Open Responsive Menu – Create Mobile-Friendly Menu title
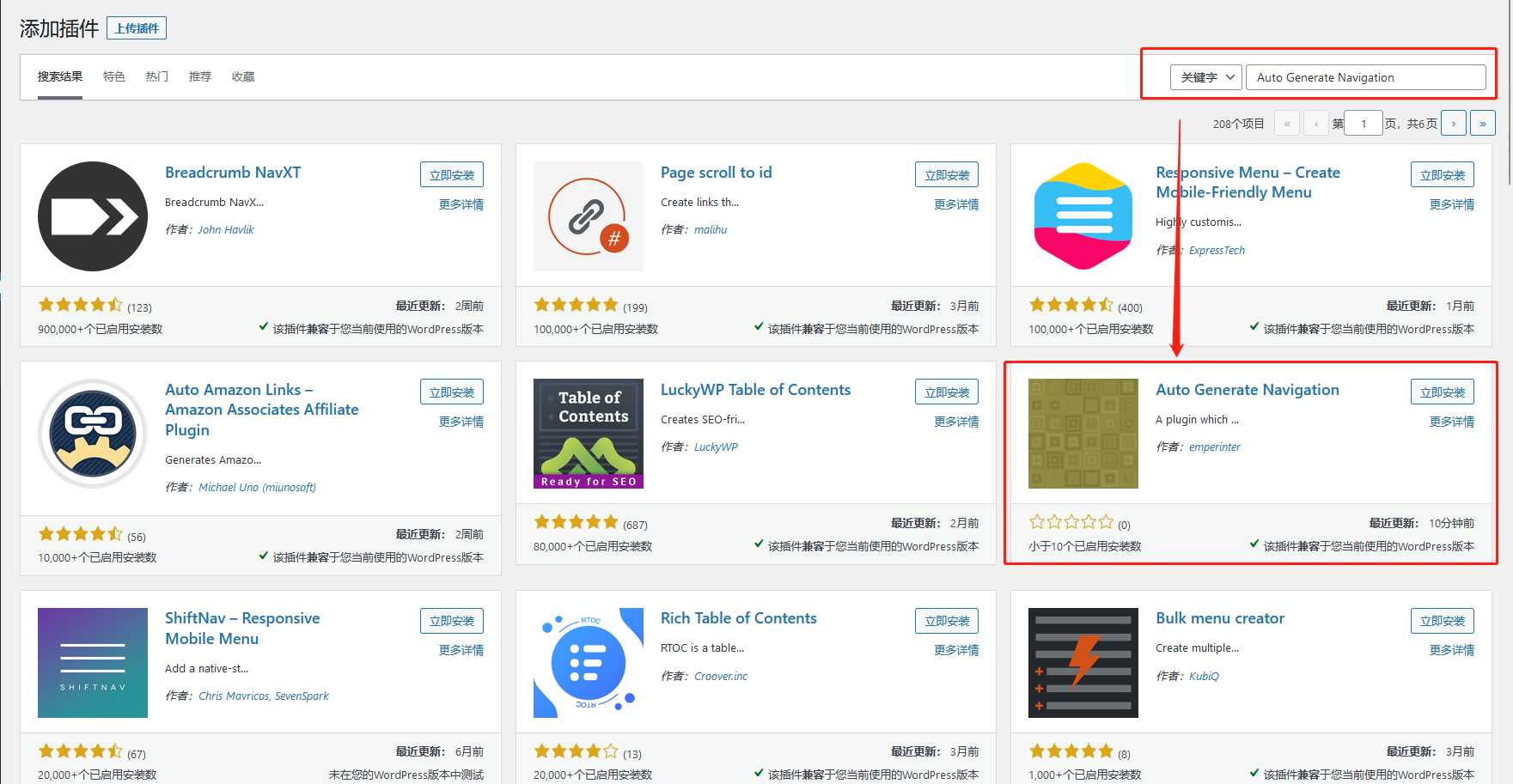 (1248, 182)
